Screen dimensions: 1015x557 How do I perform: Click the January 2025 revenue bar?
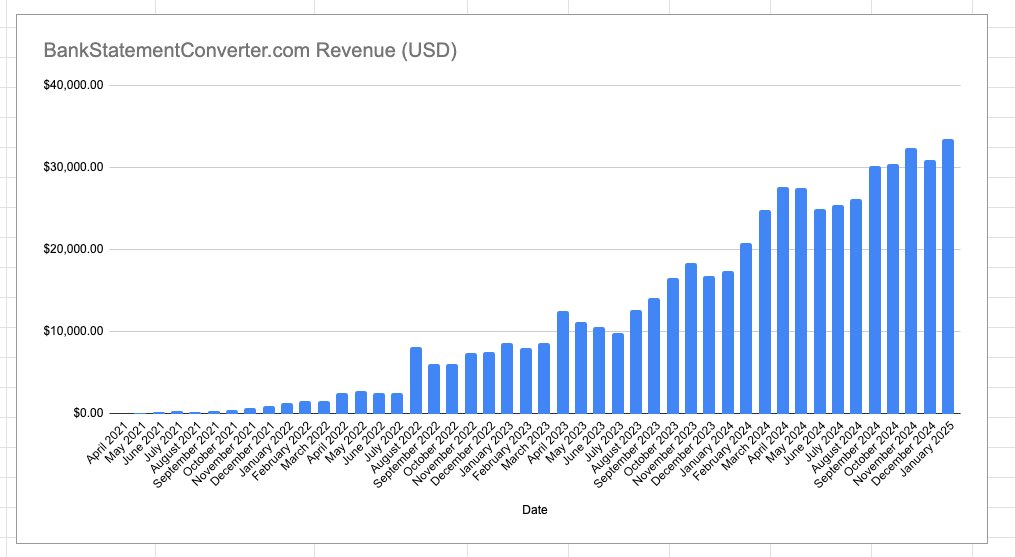click(x=948, y=276)
